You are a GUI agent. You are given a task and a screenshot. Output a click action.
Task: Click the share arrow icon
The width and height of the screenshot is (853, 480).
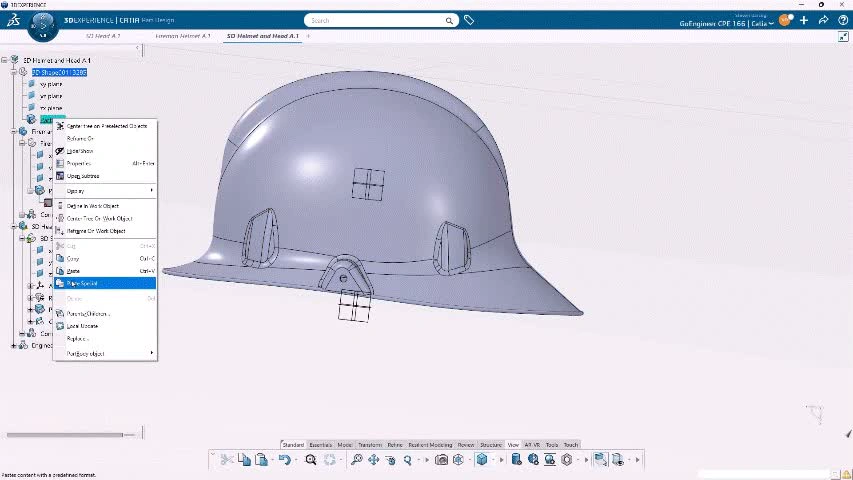click(824, 20)
